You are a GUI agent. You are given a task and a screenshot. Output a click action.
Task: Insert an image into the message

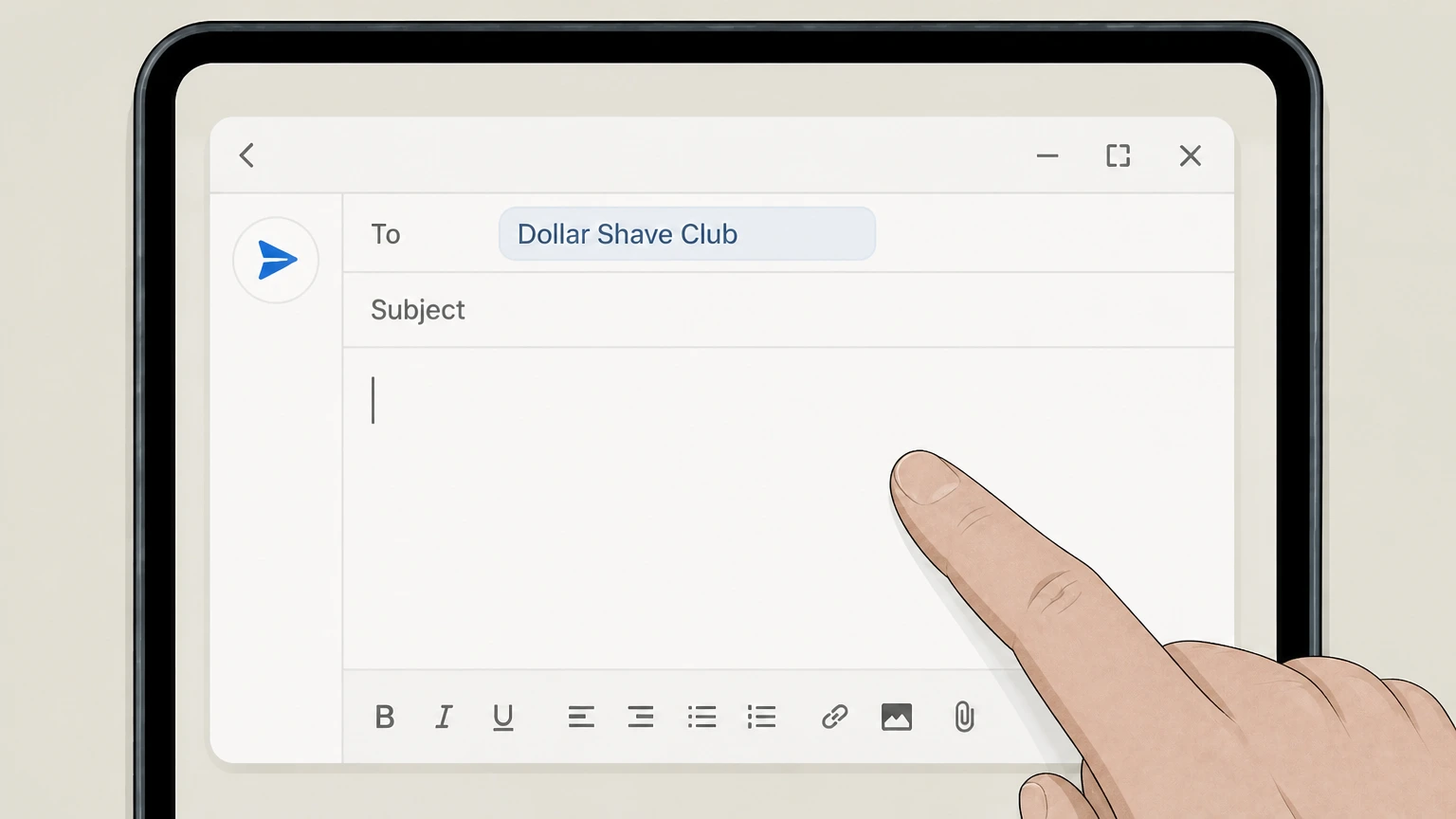click(897, 717)
